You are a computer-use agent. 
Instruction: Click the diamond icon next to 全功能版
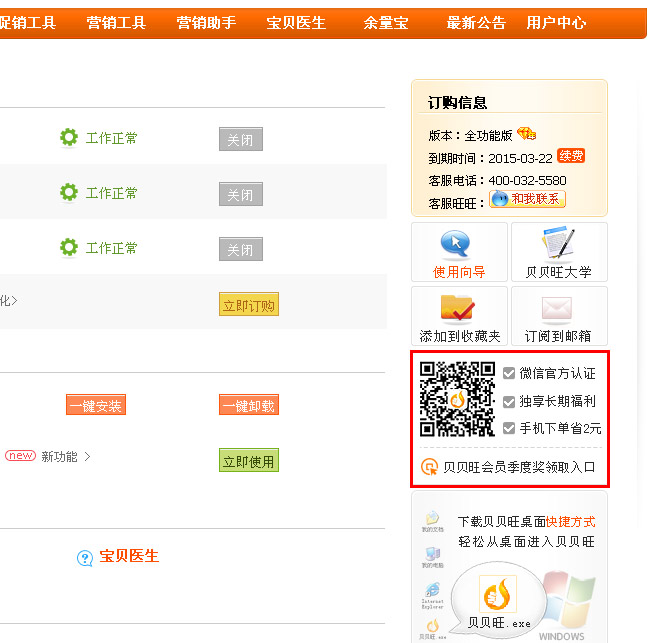tap(526, 133)
